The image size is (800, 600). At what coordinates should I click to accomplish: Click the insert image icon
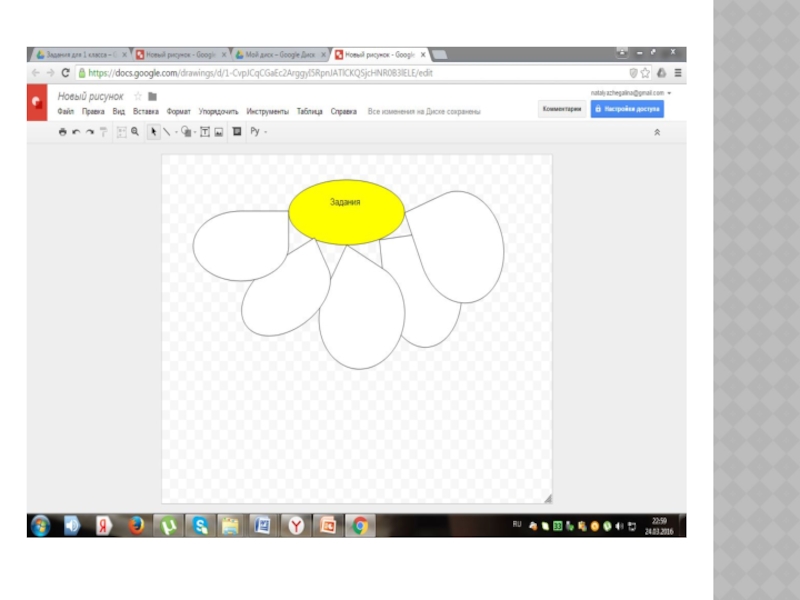(218, 131)
